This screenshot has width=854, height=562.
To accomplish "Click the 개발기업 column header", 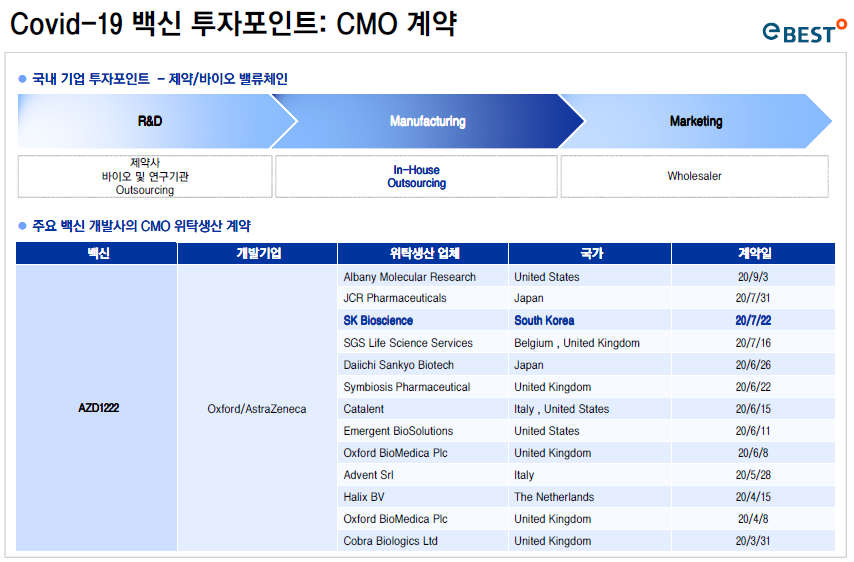I will (x=258, y=253).
